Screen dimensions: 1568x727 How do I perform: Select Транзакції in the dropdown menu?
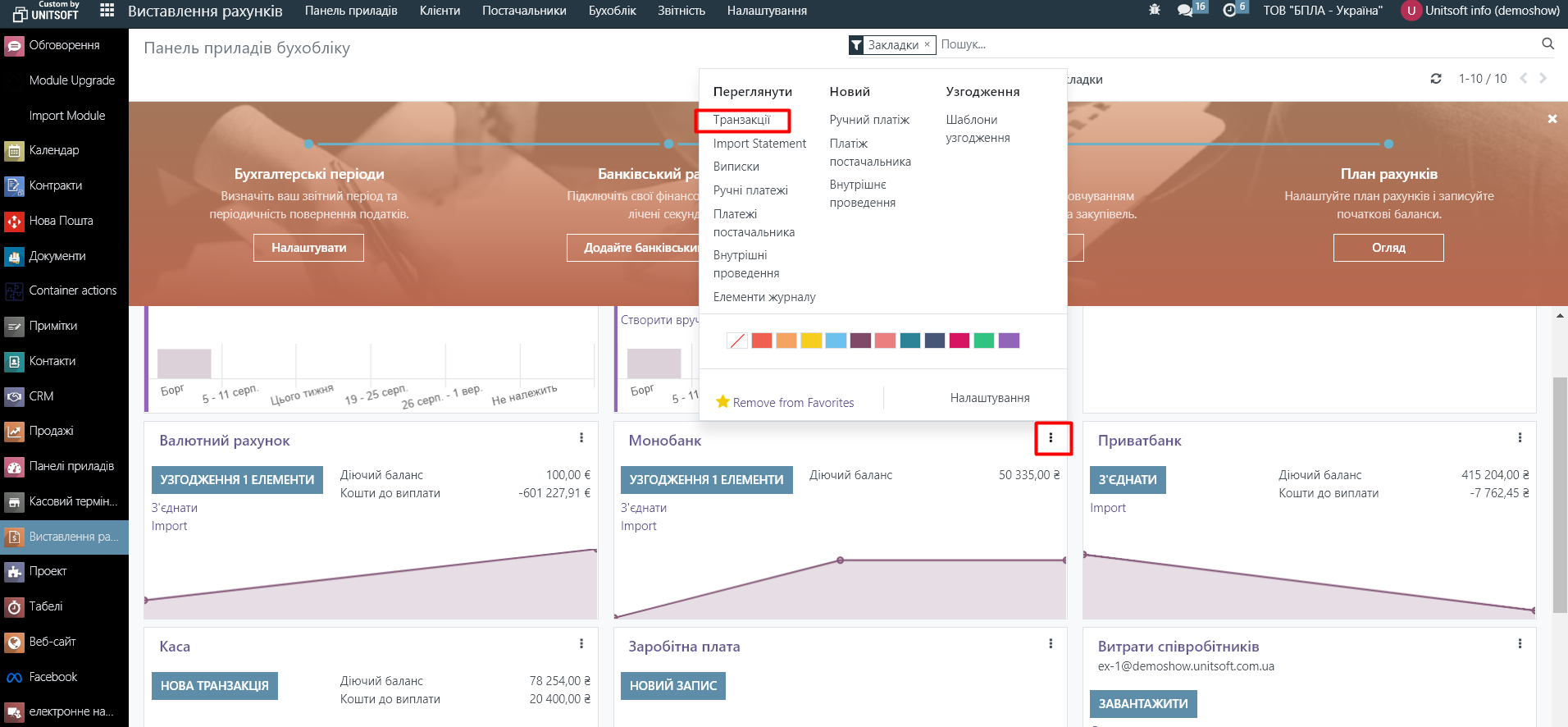click(x=741, y=120)
